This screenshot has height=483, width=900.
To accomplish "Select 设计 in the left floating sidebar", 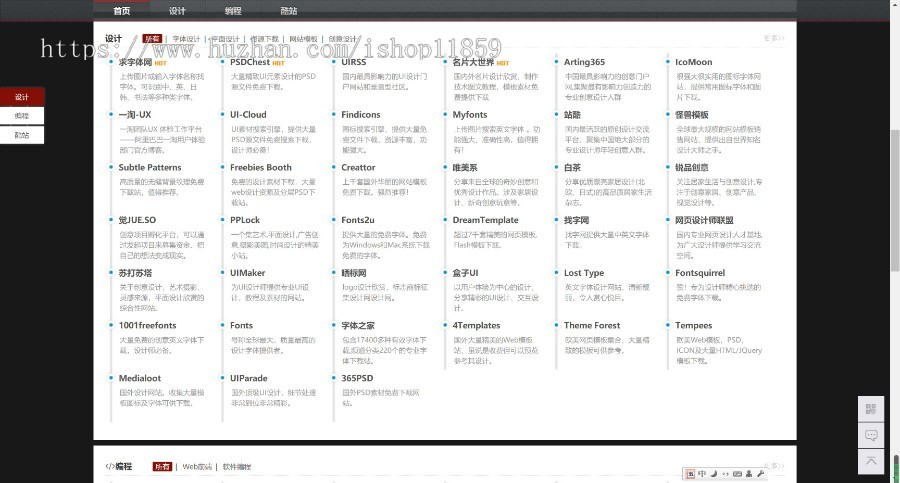I will [22, 96].
